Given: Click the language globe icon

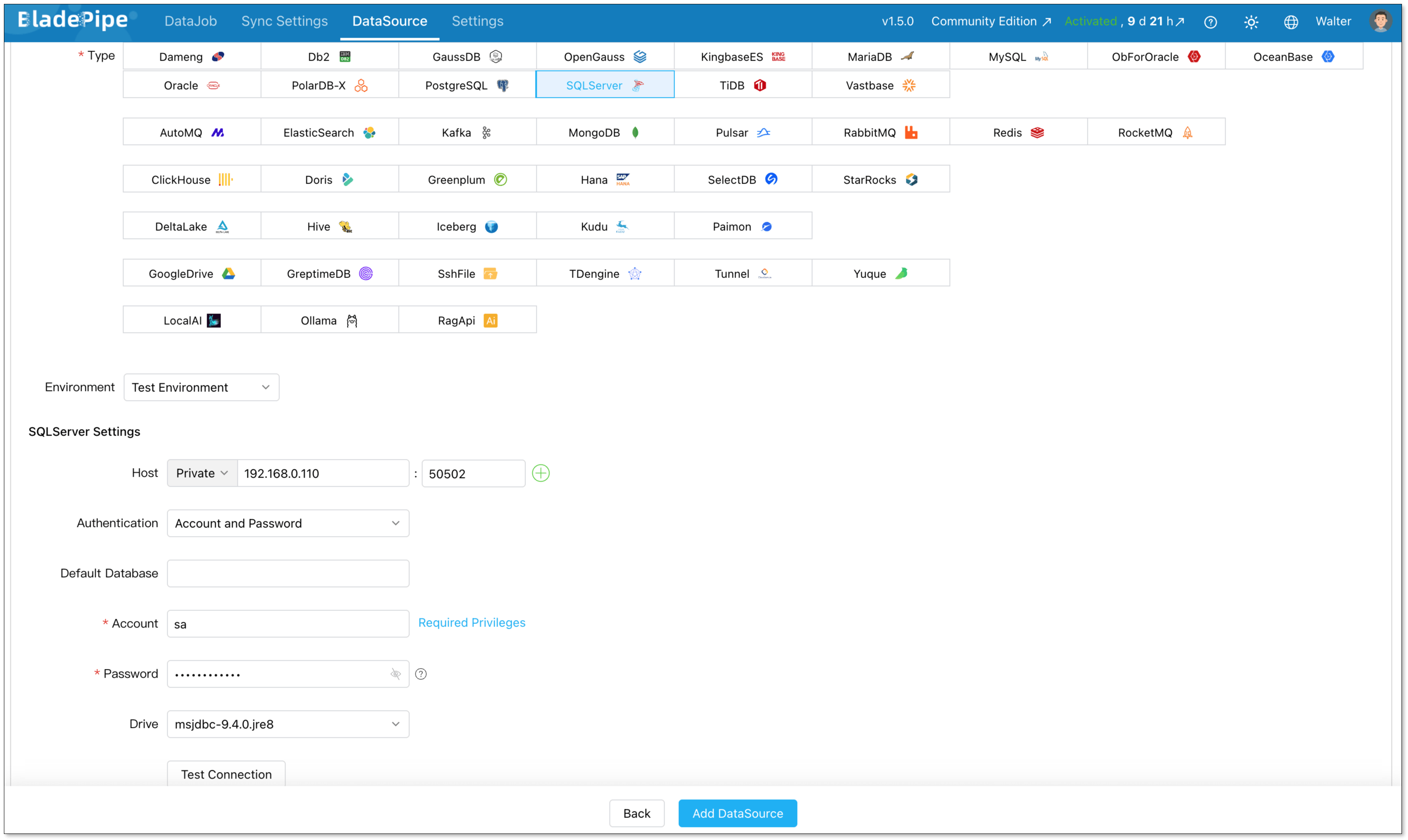Looking at the screenshot, I should (1291, 22).
